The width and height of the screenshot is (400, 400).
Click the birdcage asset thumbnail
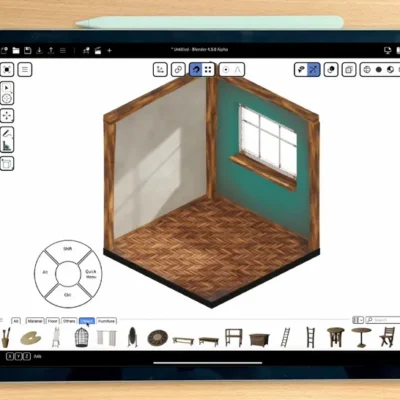pos(82,337)
